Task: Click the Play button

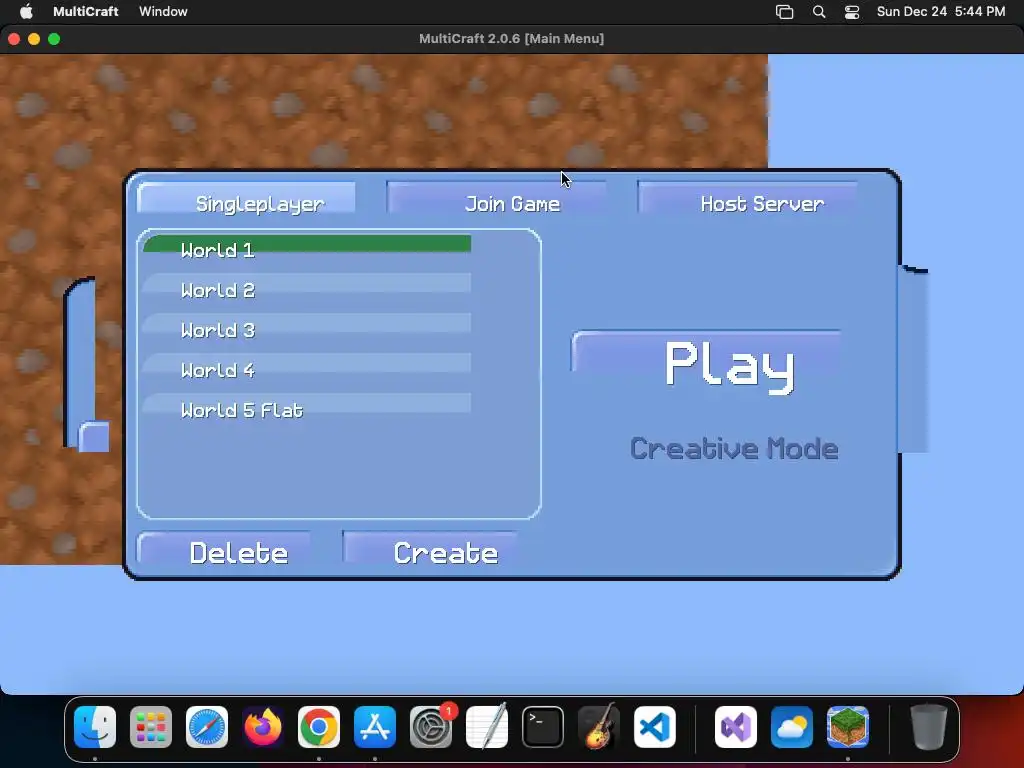Action: tap(706, 364)
